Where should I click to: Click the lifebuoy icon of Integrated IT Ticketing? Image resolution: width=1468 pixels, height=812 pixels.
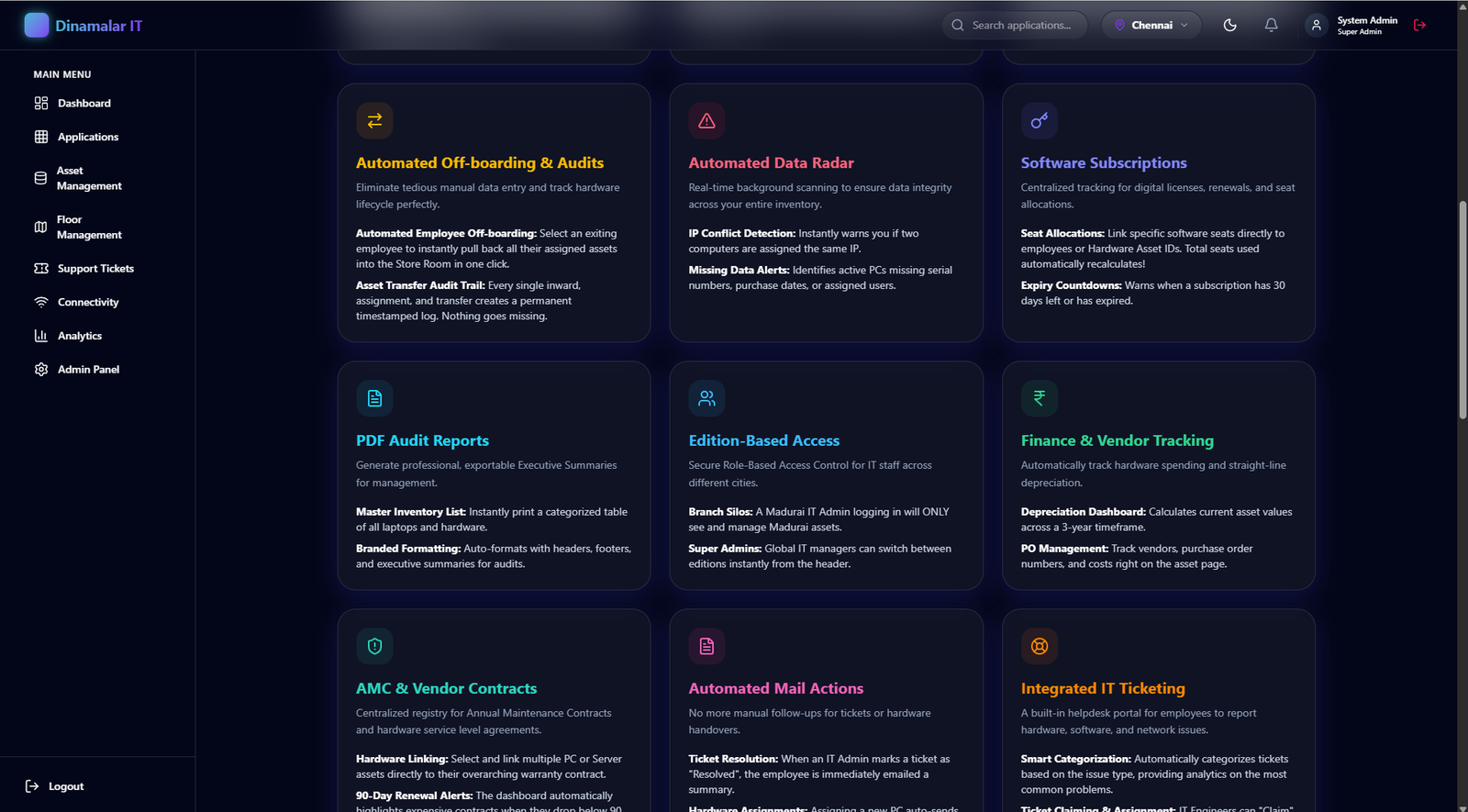[x=1040, y=646]
